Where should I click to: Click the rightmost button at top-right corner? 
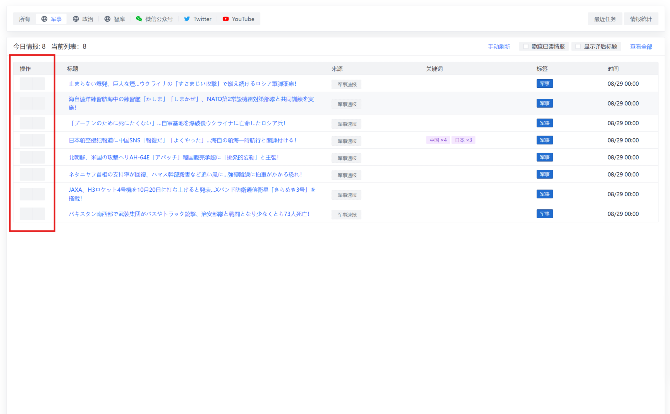pyautogui.click(x=640, y=18)
